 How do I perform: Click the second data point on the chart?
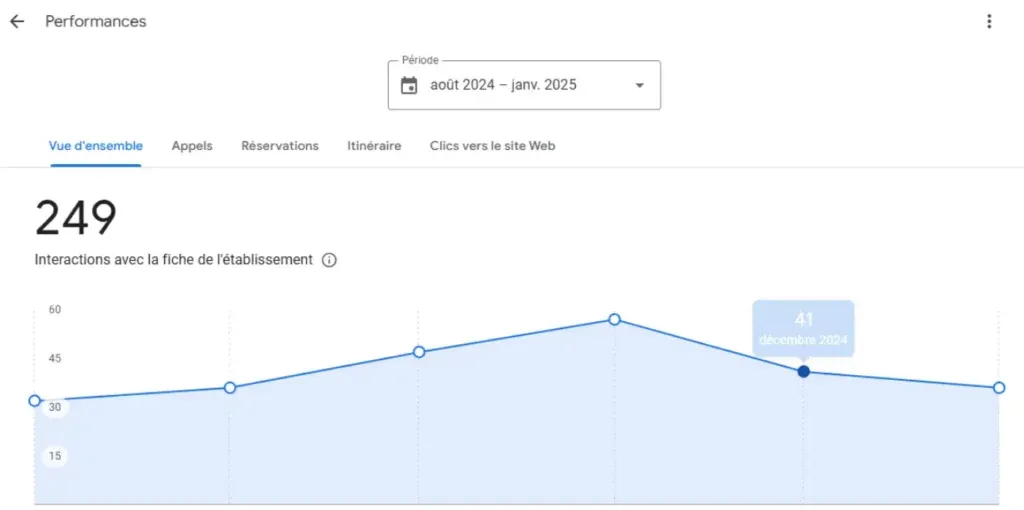230,388
